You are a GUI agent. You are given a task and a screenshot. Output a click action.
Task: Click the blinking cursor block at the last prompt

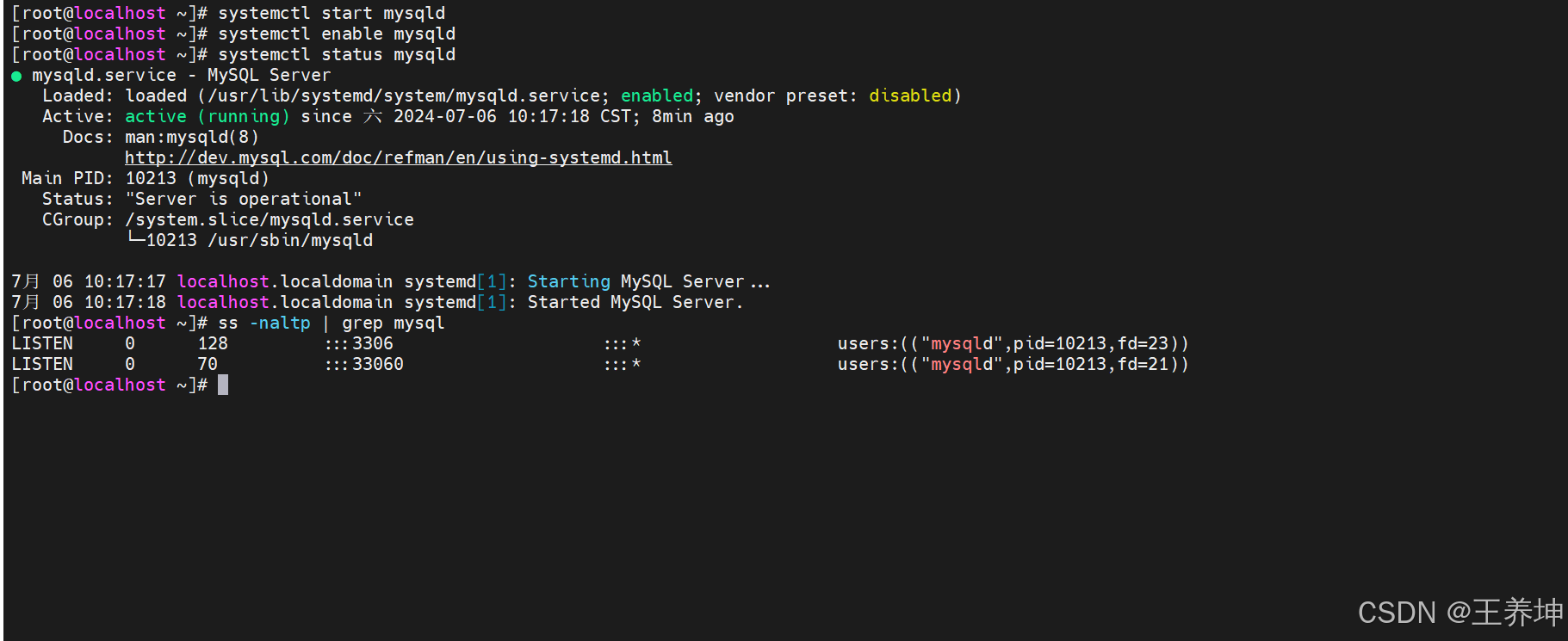223,385
